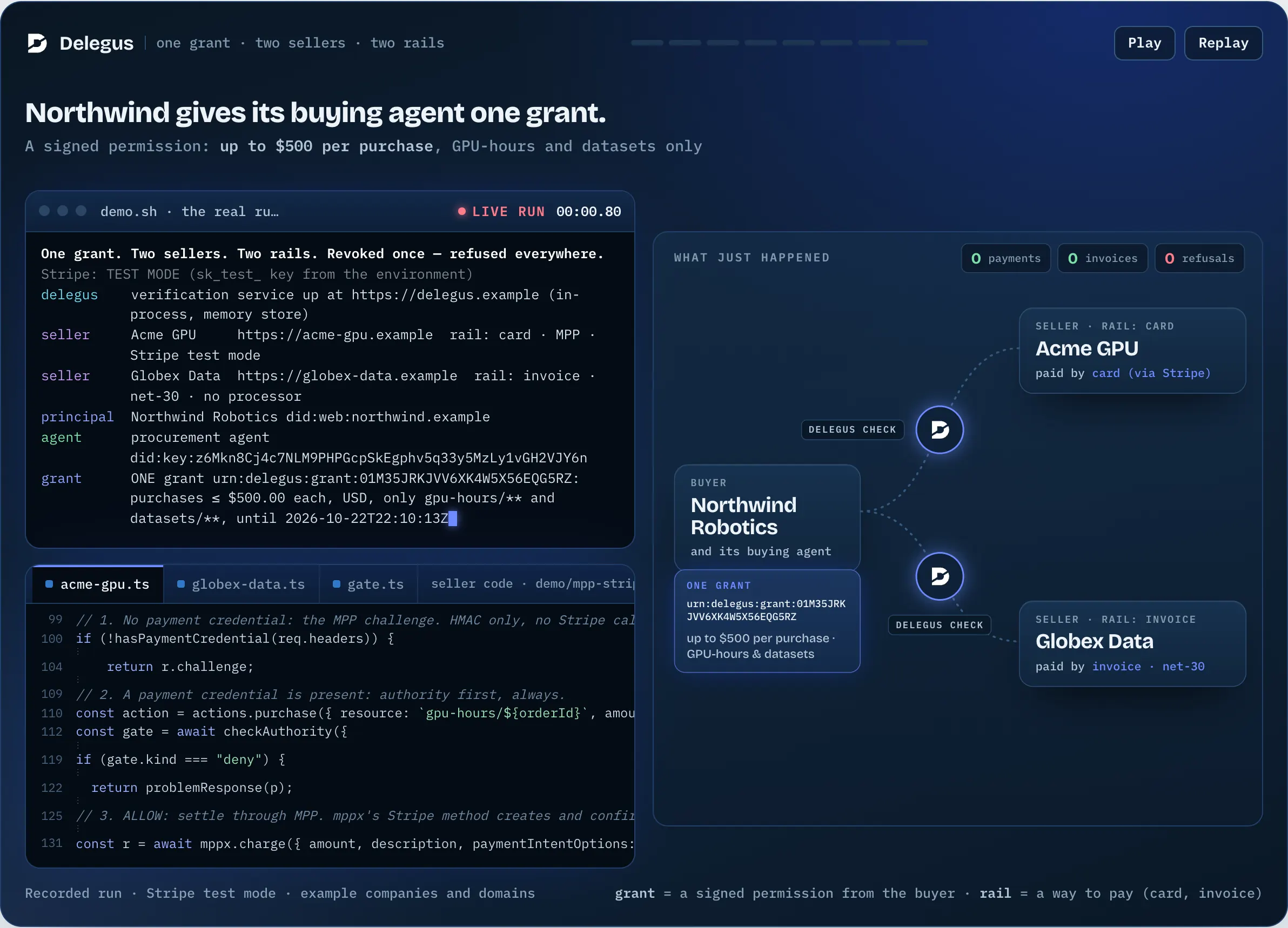Select the last progress step segment
Image resolution: width=1288 pixels, height=928 pixels.
911,43
